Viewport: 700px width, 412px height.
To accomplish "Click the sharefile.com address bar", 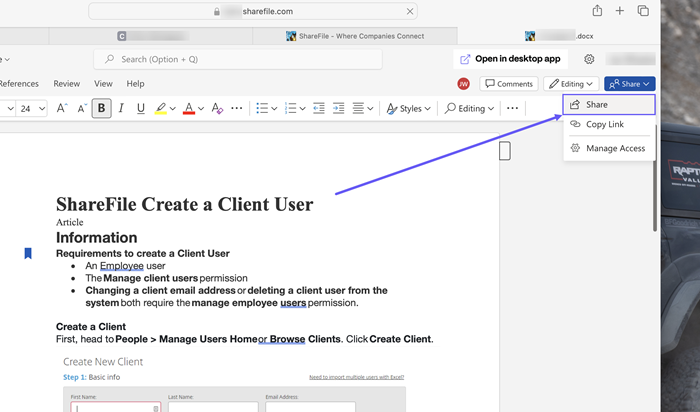I will pos(253,12).
